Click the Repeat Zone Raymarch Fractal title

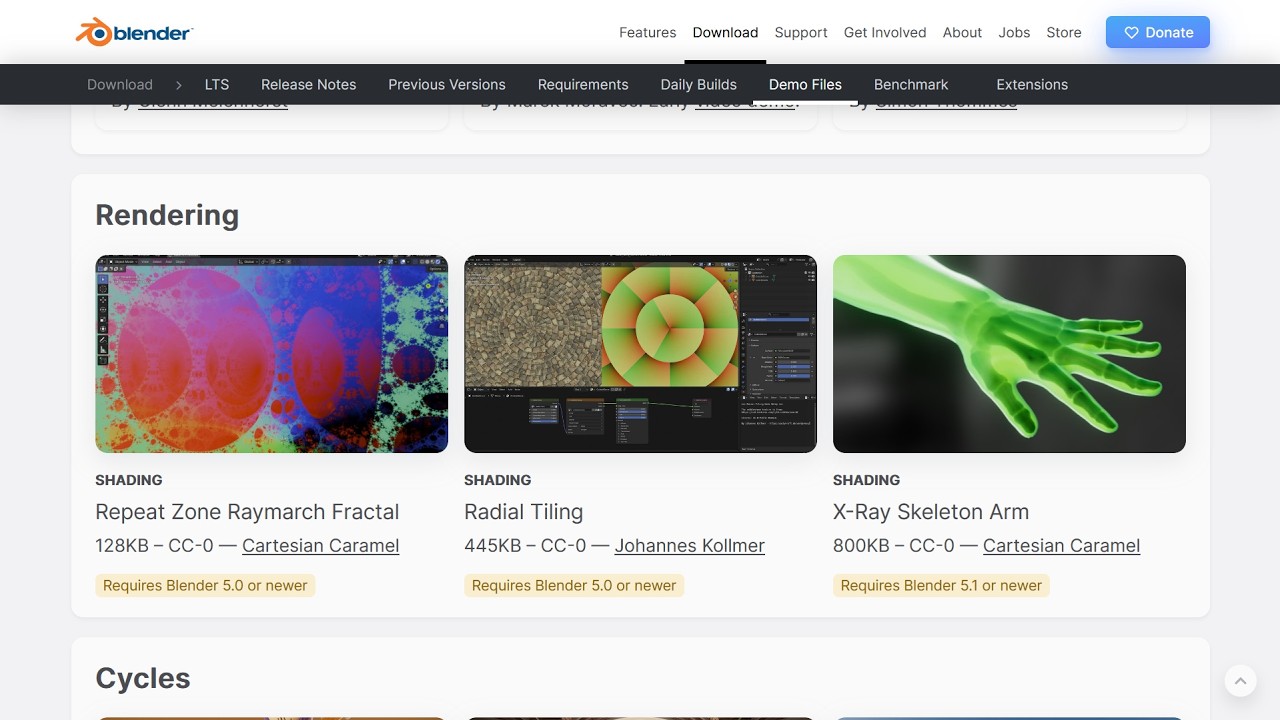pos(247,512)
